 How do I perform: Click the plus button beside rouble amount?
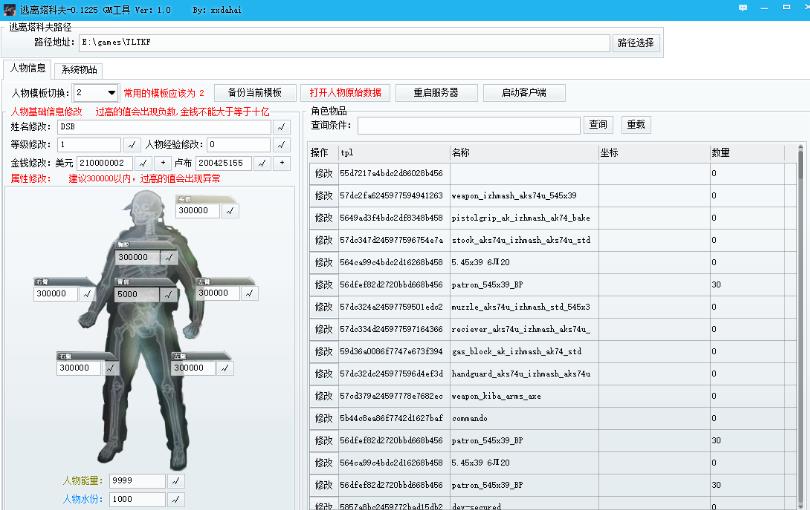point(282,163)
